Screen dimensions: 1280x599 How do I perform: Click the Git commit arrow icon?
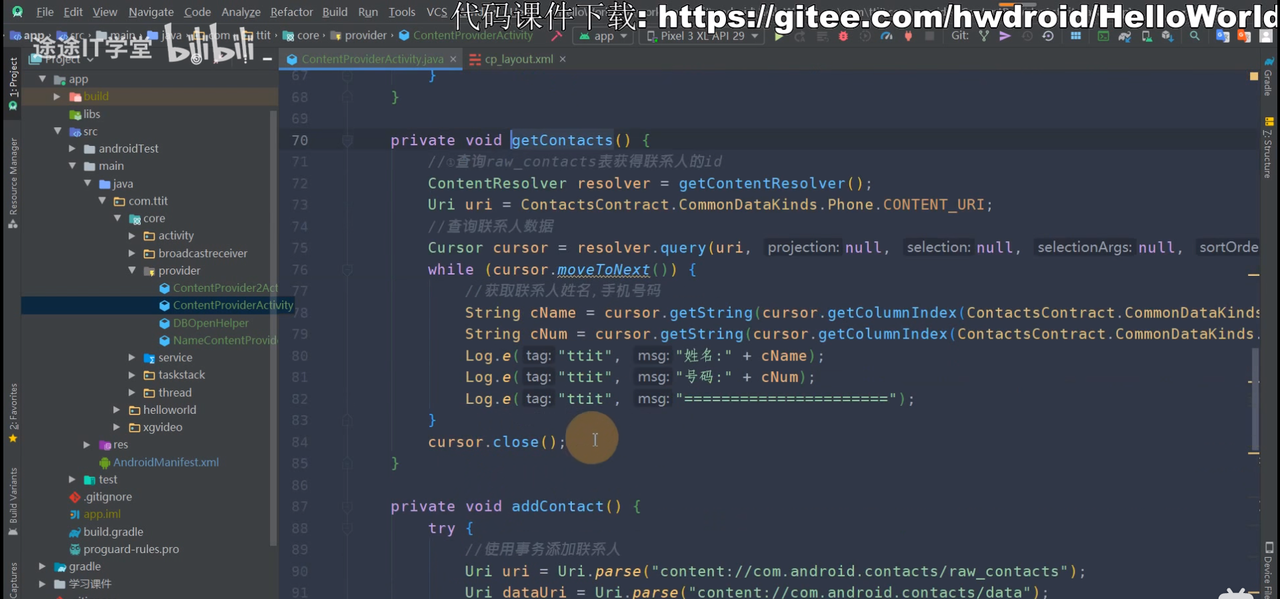[1005, 36]
